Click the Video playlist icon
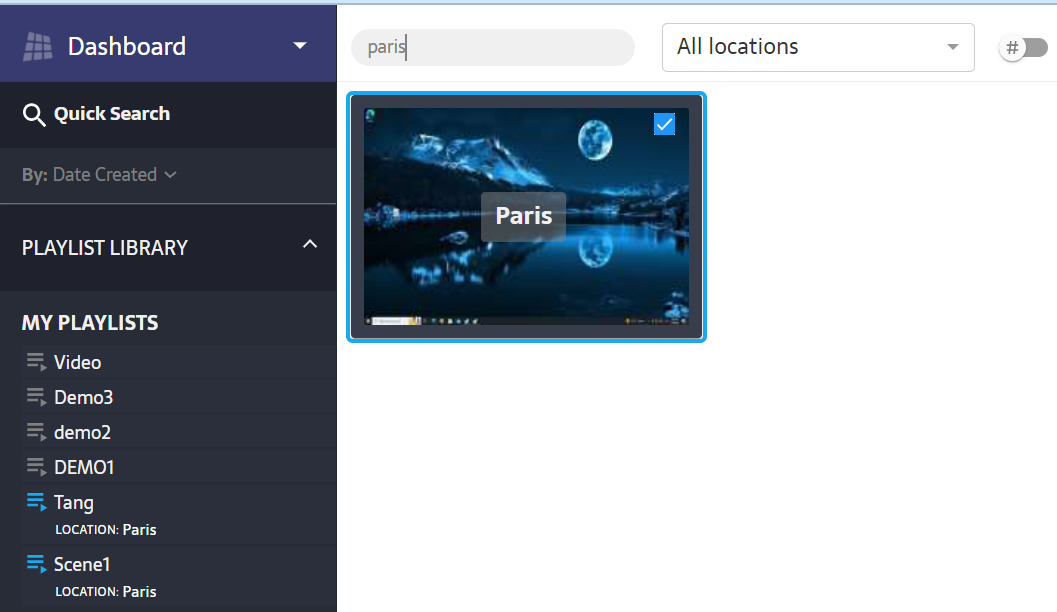The width and height of the screenshot is (1057, 612). [36, 362]
